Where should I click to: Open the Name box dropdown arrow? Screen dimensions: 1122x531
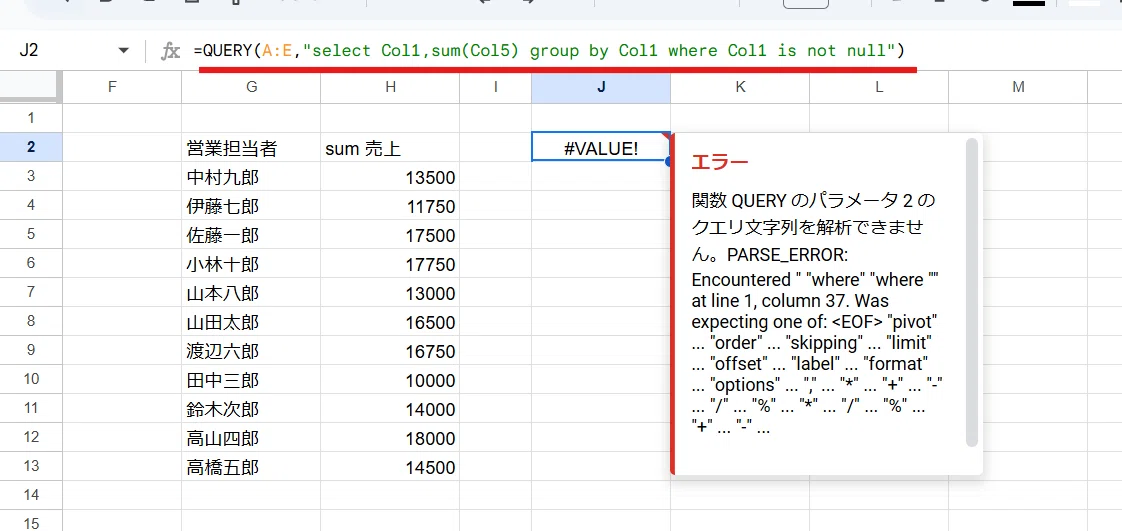pyautogui.click(x=124, y=51)
